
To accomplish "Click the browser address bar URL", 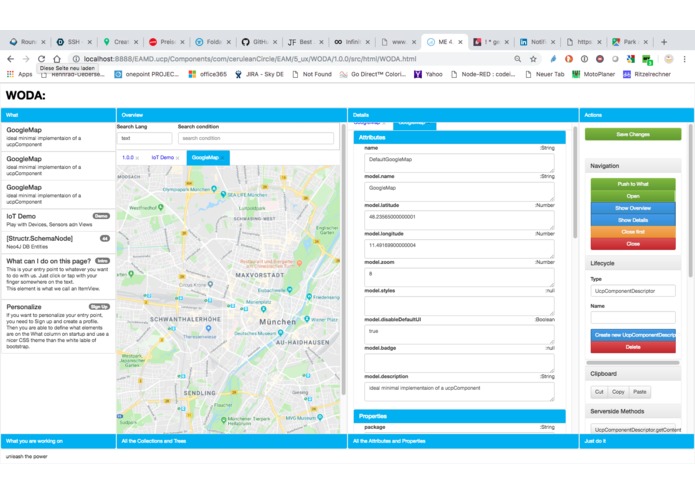I will click(250, 58).
